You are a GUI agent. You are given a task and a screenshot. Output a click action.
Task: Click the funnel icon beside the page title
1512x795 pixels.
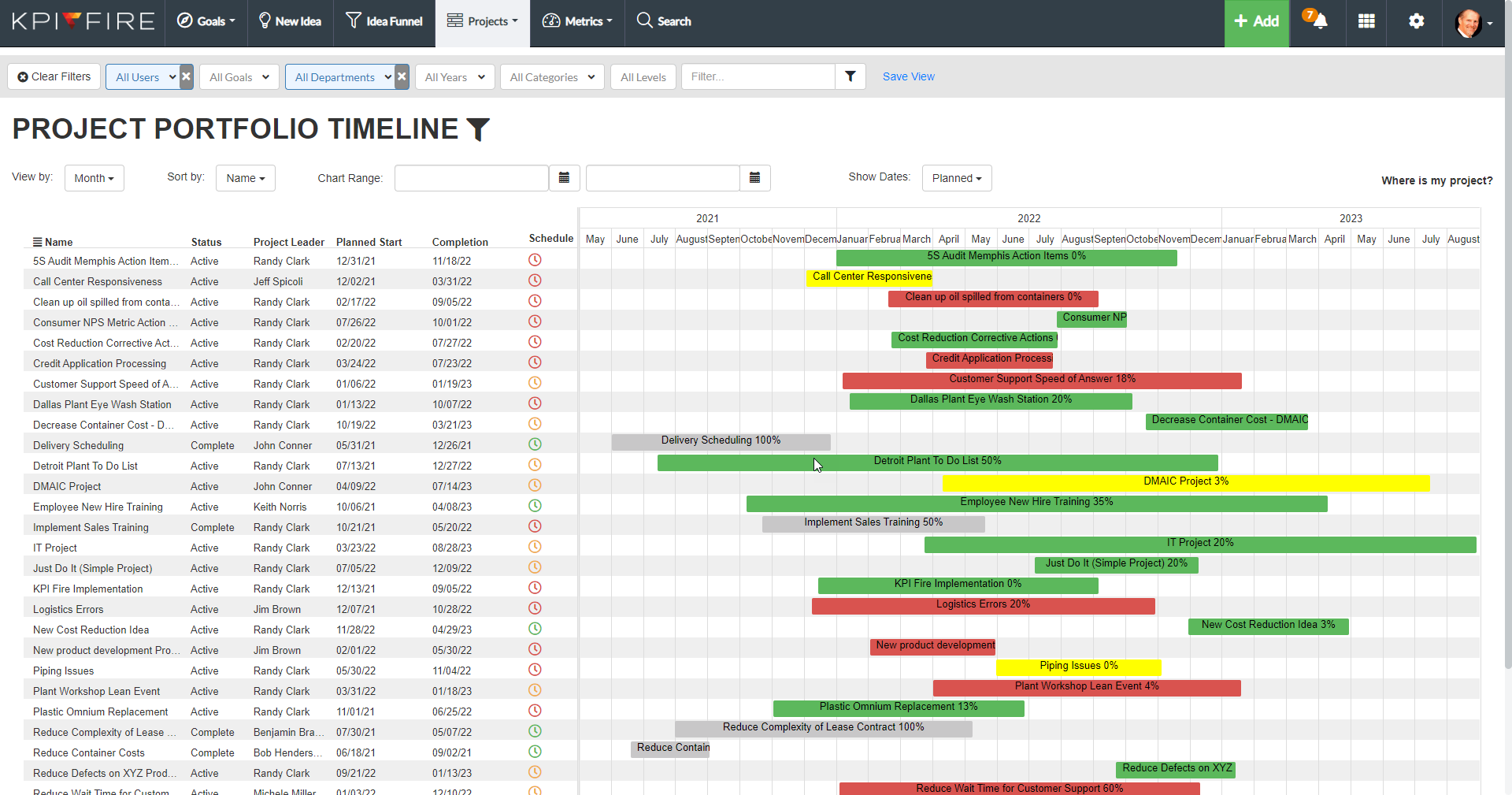pyautogui.click(x=479, y=130)
